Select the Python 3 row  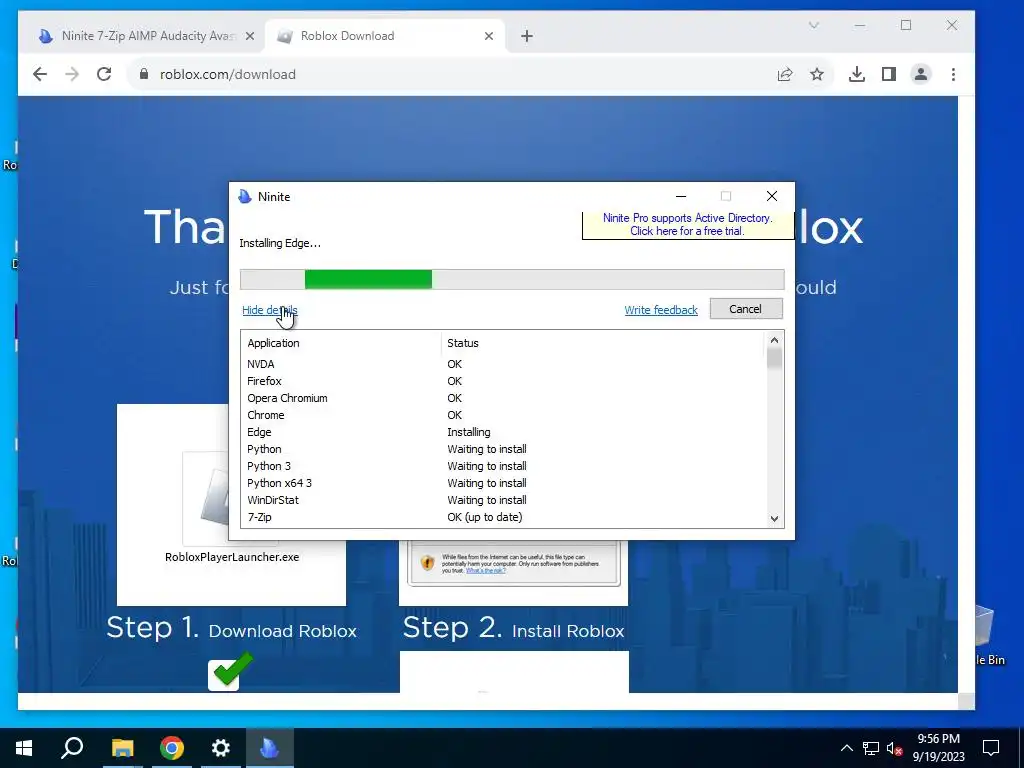click(503, 466)
